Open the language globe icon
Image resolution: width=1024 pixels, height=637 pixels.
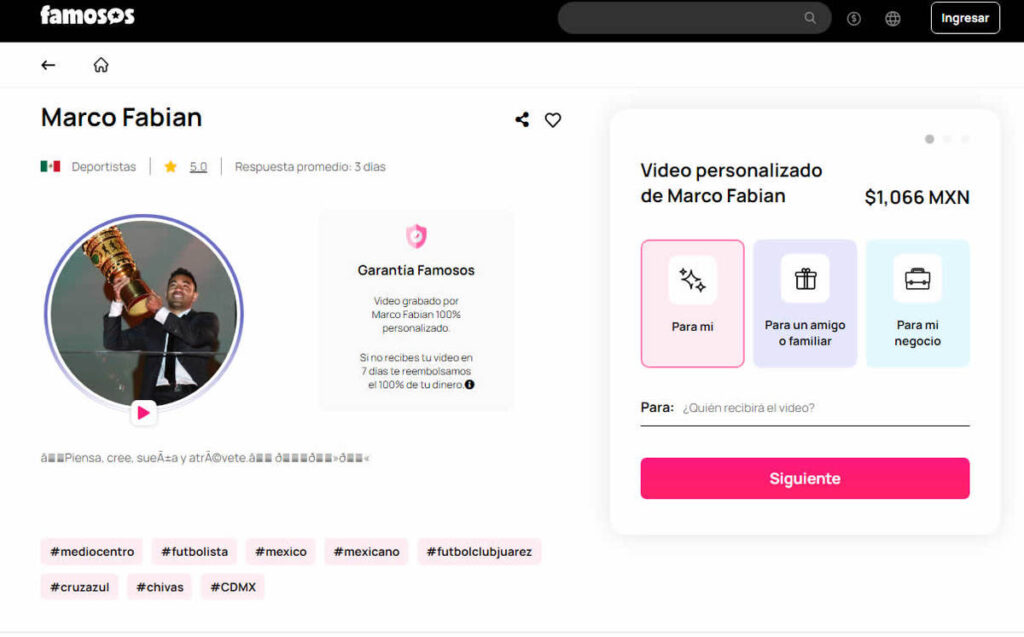893,18
